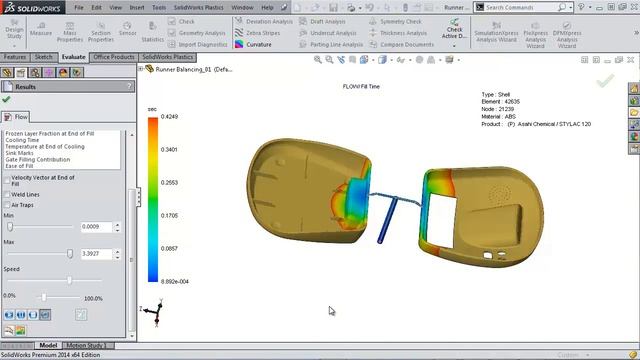Enable Weld Lines checkbox

[x=7, y=194]
